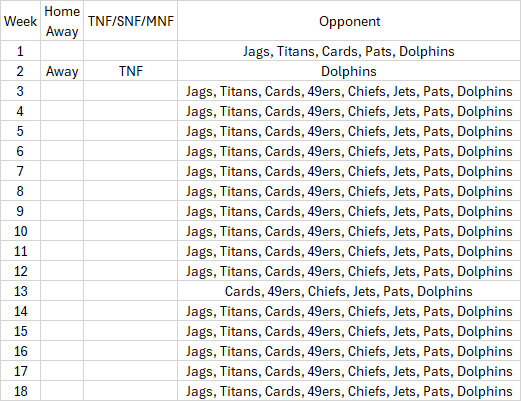Select the Week header cell
Screen dimensions: 521x401
coord(20,21)
